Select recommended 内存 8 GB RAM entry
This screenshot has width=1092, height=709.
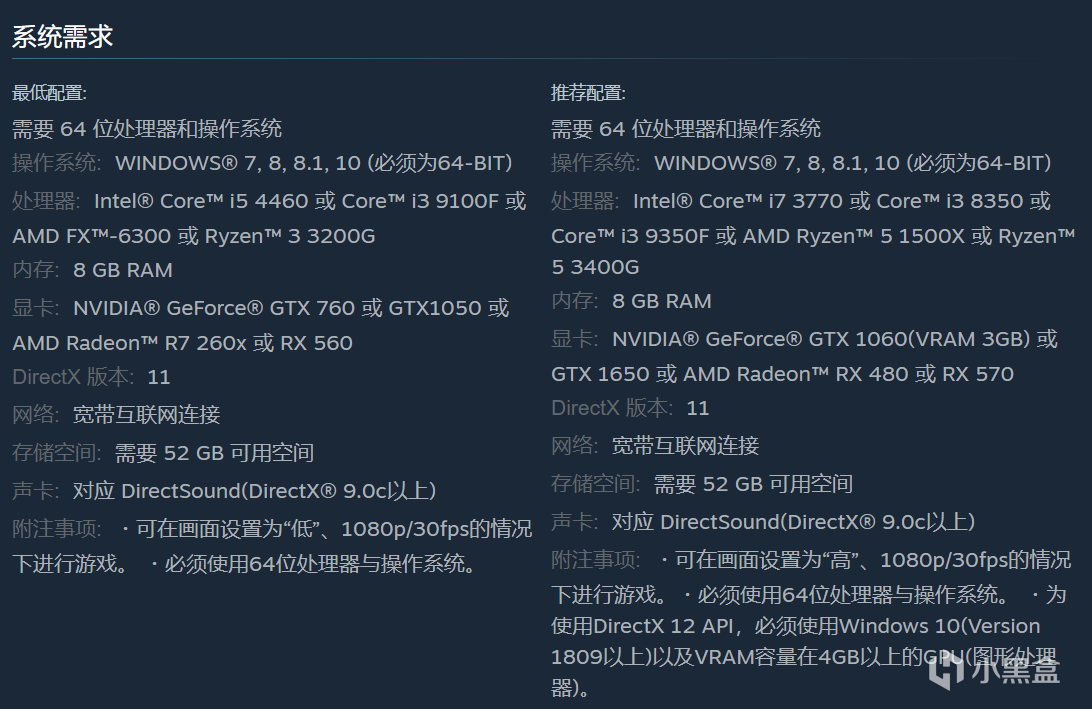click(632, 301)
